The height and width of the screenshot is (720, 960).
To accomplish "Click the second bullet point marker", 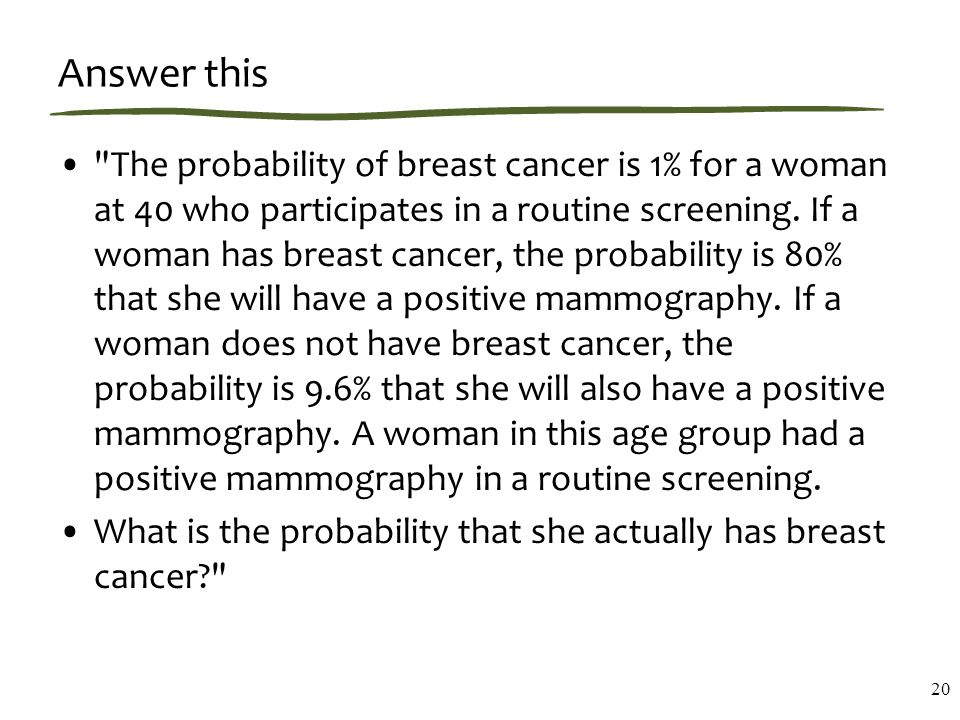I will tap(71, 531).
